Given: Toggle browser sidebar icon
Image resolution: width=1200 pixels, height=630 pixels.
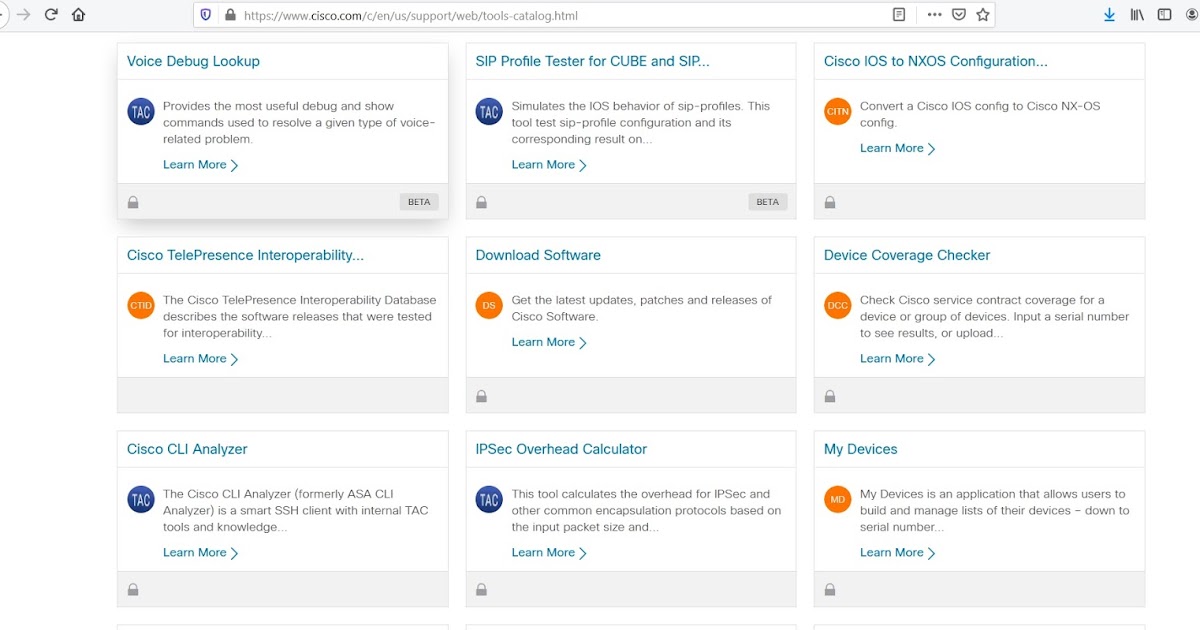Looking at the screenshot, I should coord(1165,15).
